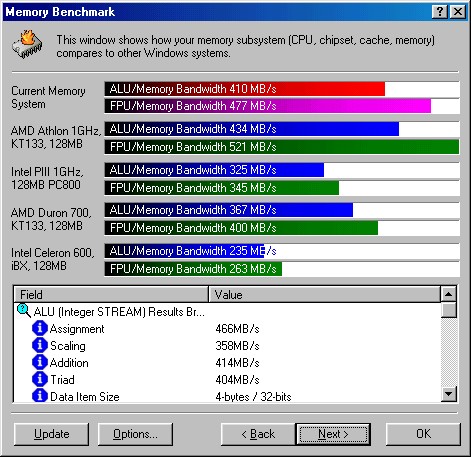The height and width of the screenshot is (457, 471).
Task: Click the info icon next to Triad
Action: tap(40, 379)
